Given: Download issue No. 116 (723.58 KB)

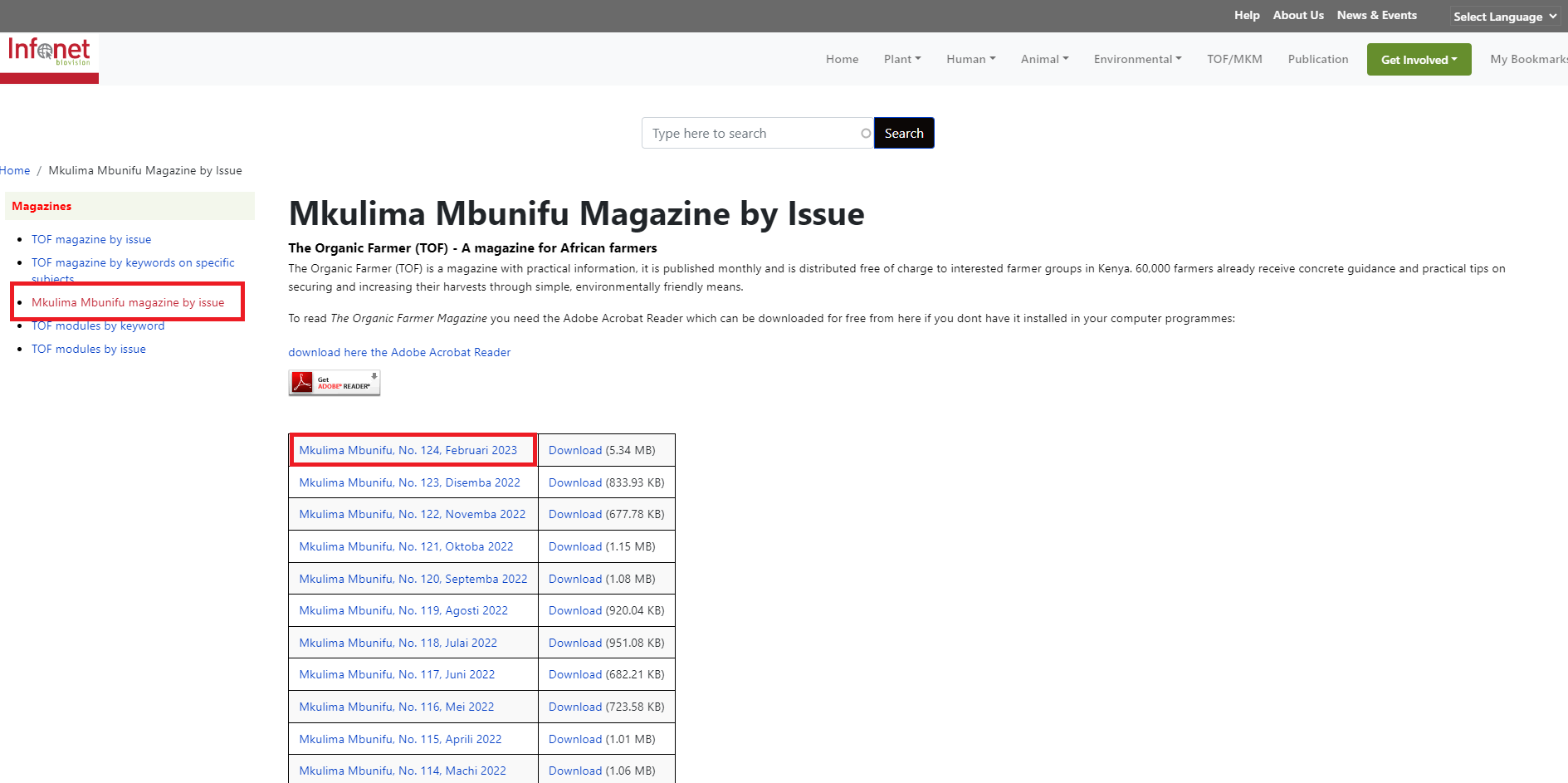Looking at the screenshot, I should (x=575, y=707).
